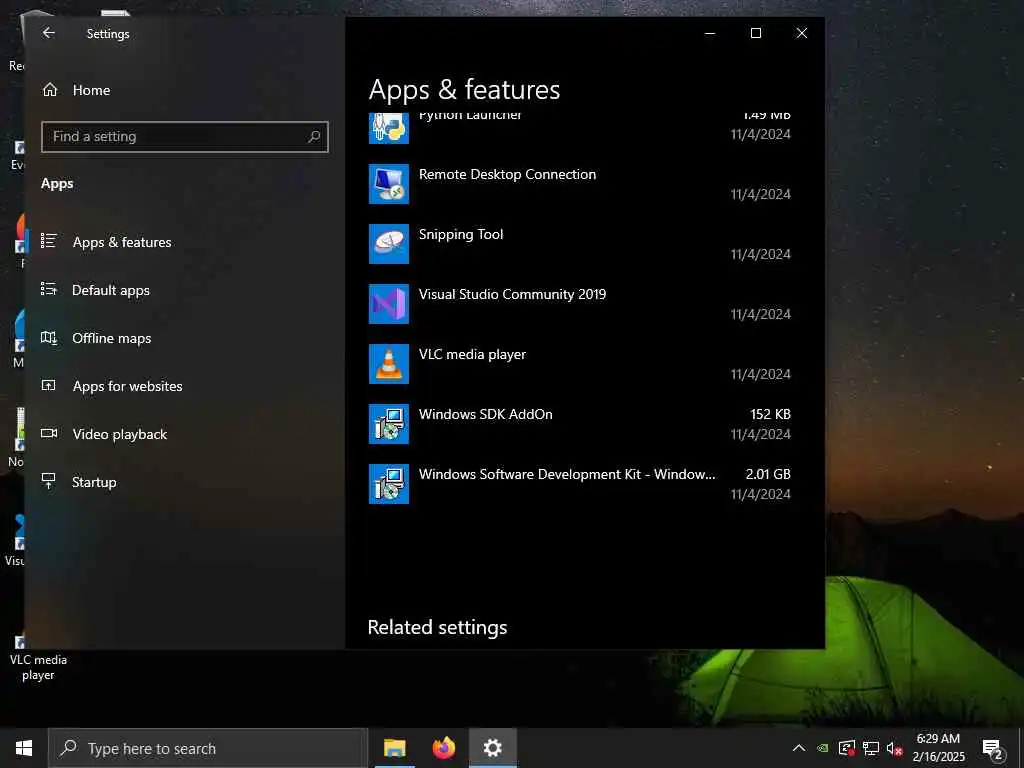1024x768 pixels.
Task: Click the VLC media player cone icon in list
Action: click(x=389, y=364)
